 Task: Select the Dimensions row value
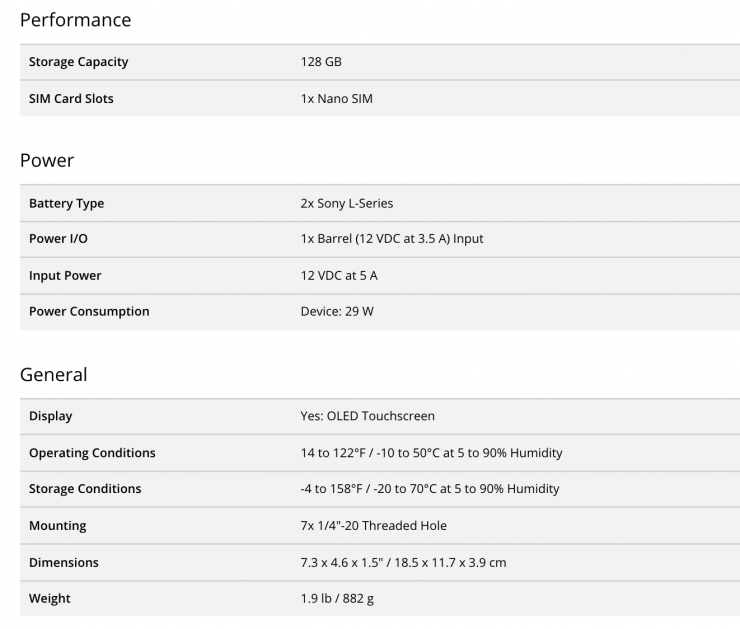404,562
